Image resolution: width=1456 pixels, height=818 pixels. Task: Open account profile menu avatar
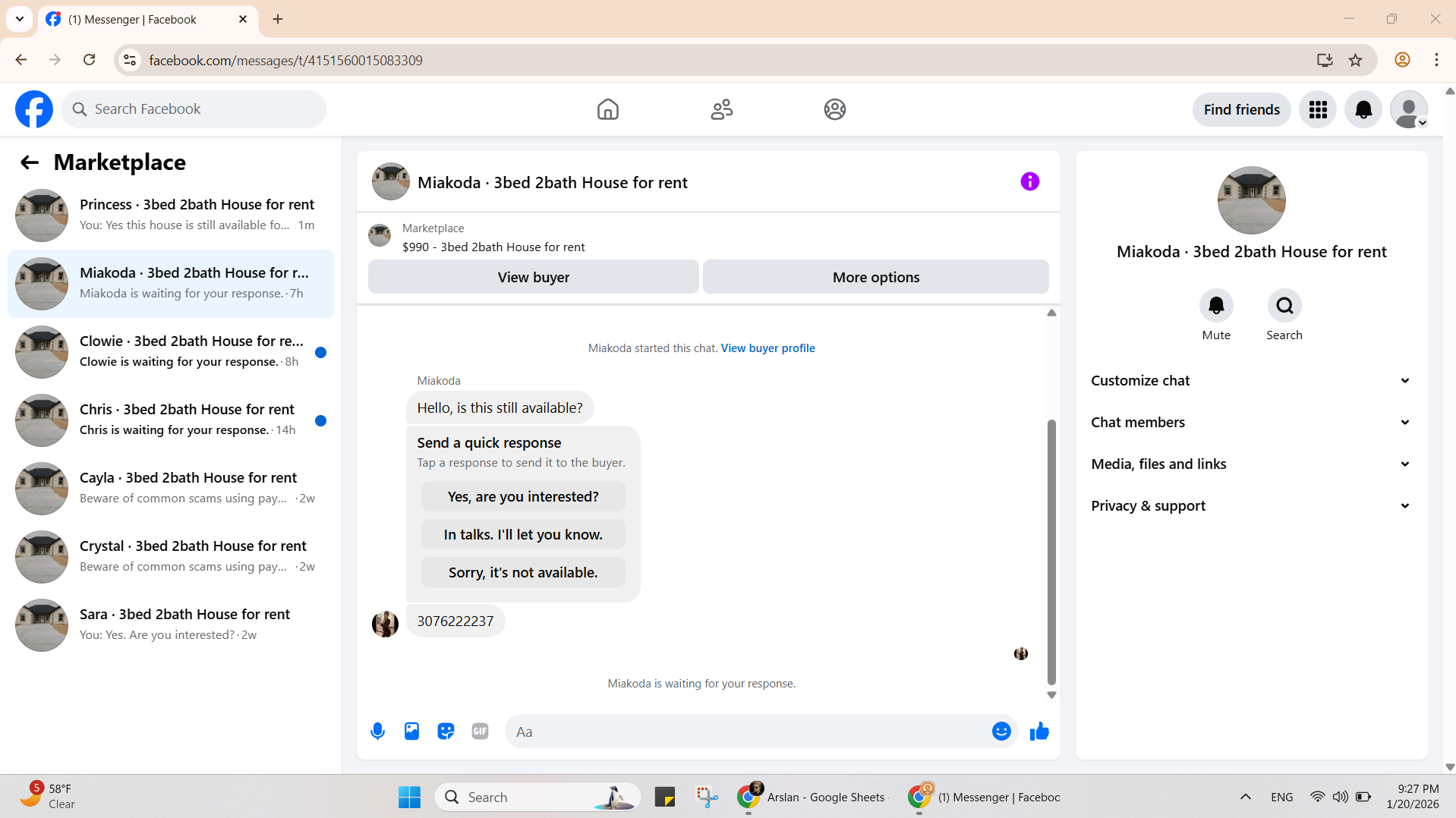(1409, 110)
